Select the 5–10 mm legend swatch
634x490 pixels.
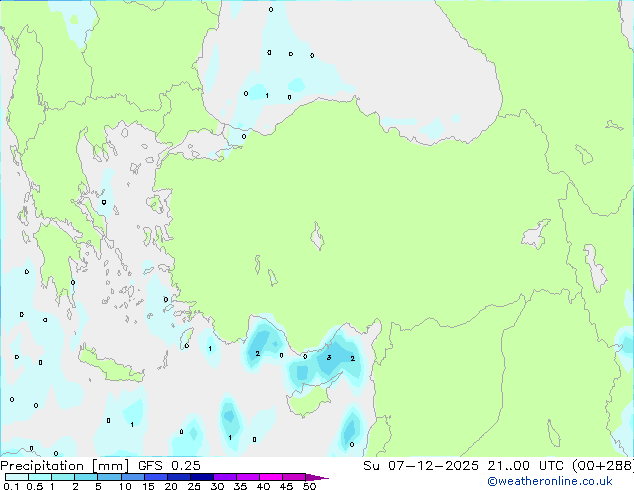coord(109,477)
